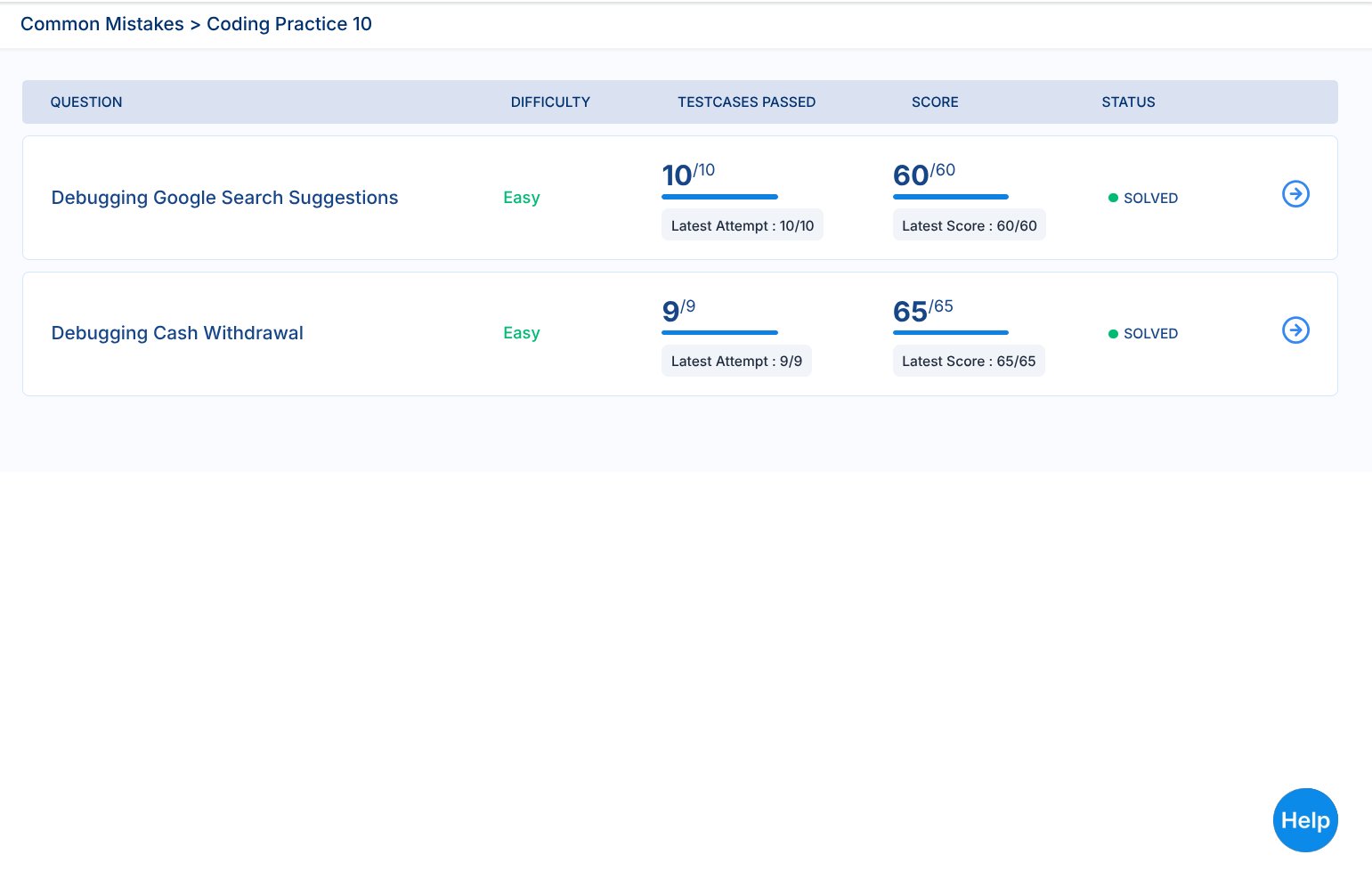Click the QUESTION column header
This screenshot has height=879, width=1372.
(86, 102)
